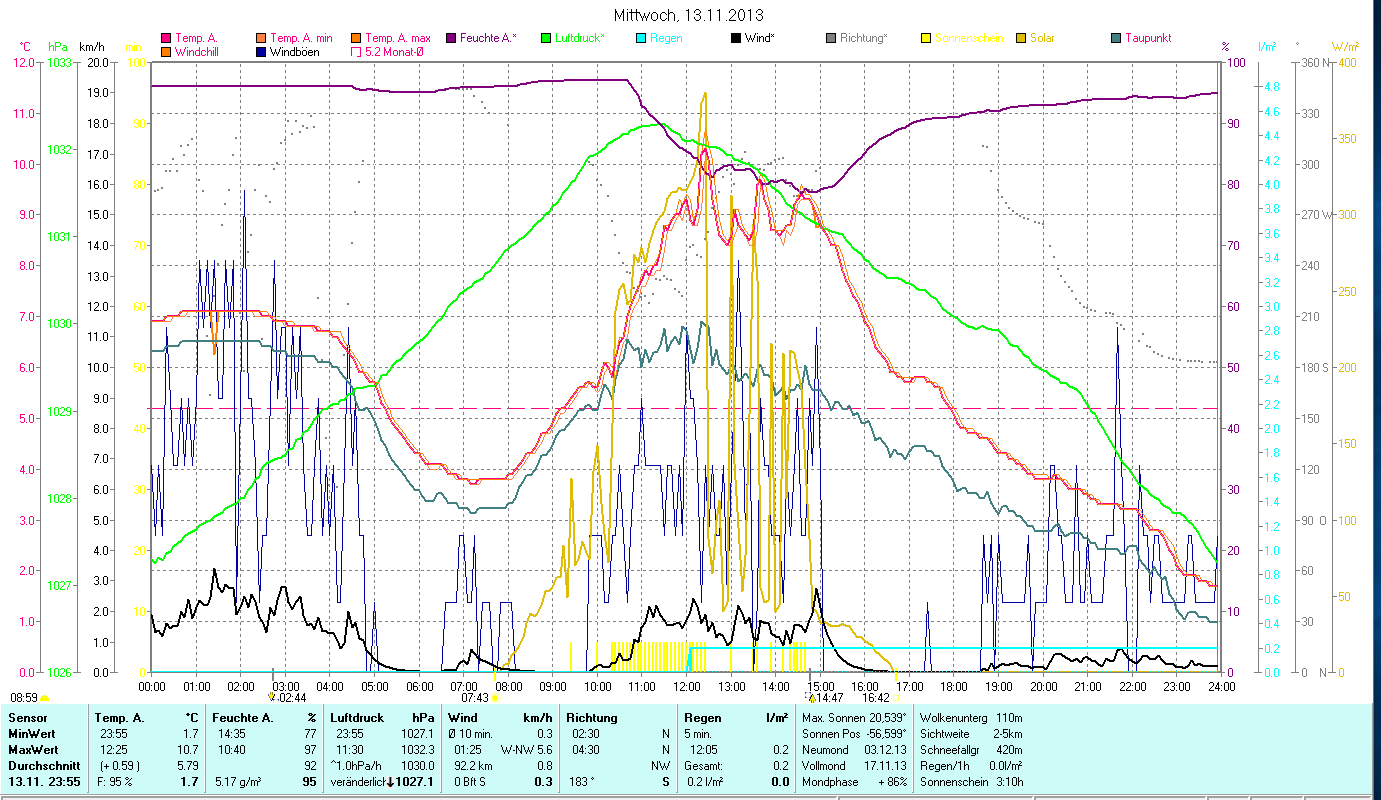Click the 'Windböen' legend label
Screen dimensions: 1381x800
click(295, 51)
